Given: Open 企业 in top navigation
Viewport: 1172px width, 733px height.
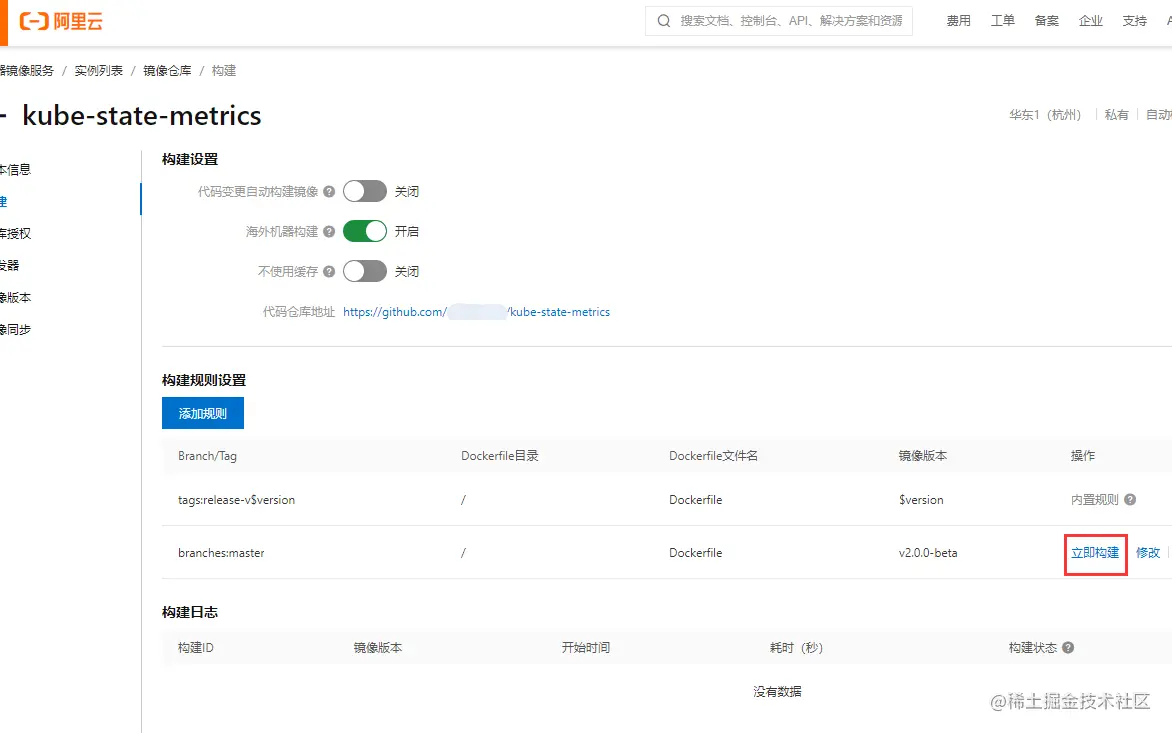Looking at the screenshot, I should [x=1091, y=21].
